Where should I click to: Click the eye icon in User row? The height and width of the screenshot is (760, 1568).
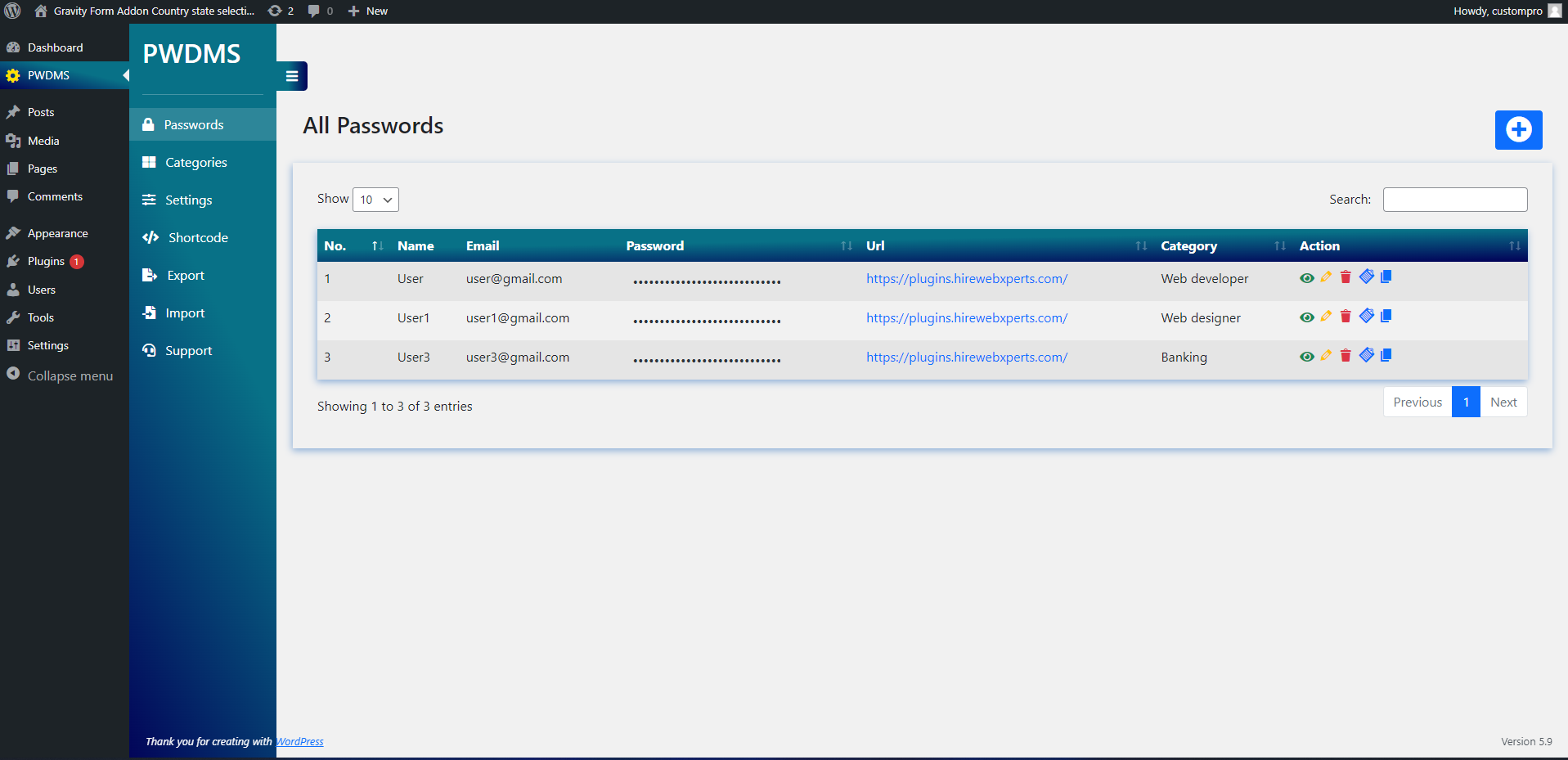click(x=1306, y=278)
